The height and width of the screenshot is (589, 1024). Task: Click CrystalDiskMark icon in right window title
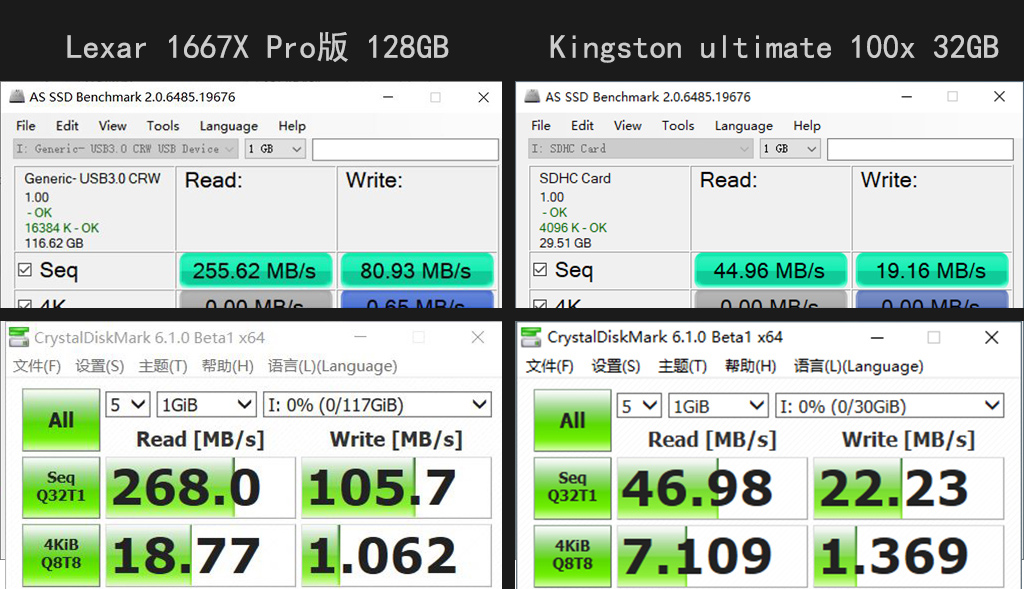pos(530,338)
